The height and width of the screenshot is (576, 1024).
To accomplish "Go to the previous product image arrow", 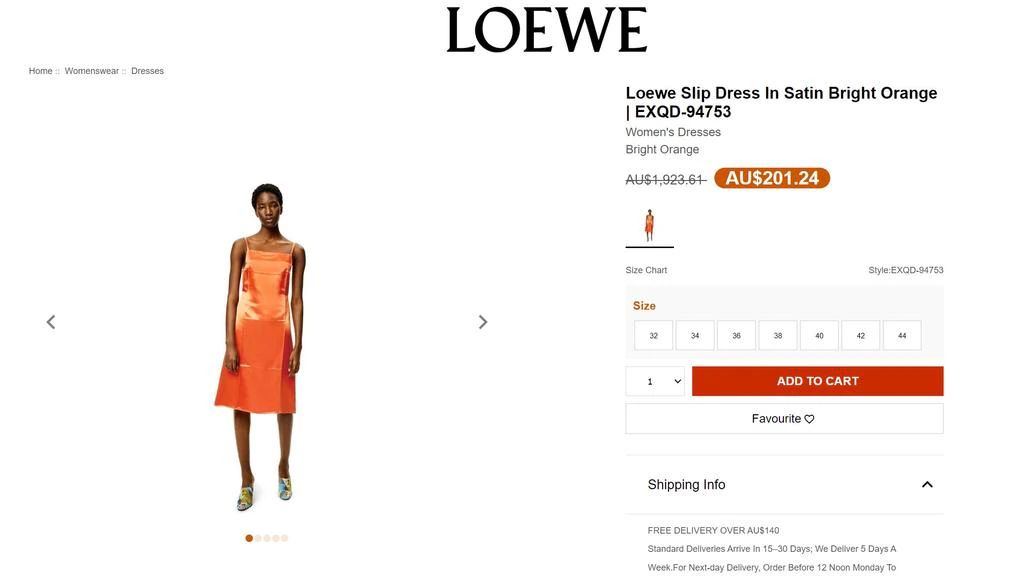I will click(x=51, y=322).
